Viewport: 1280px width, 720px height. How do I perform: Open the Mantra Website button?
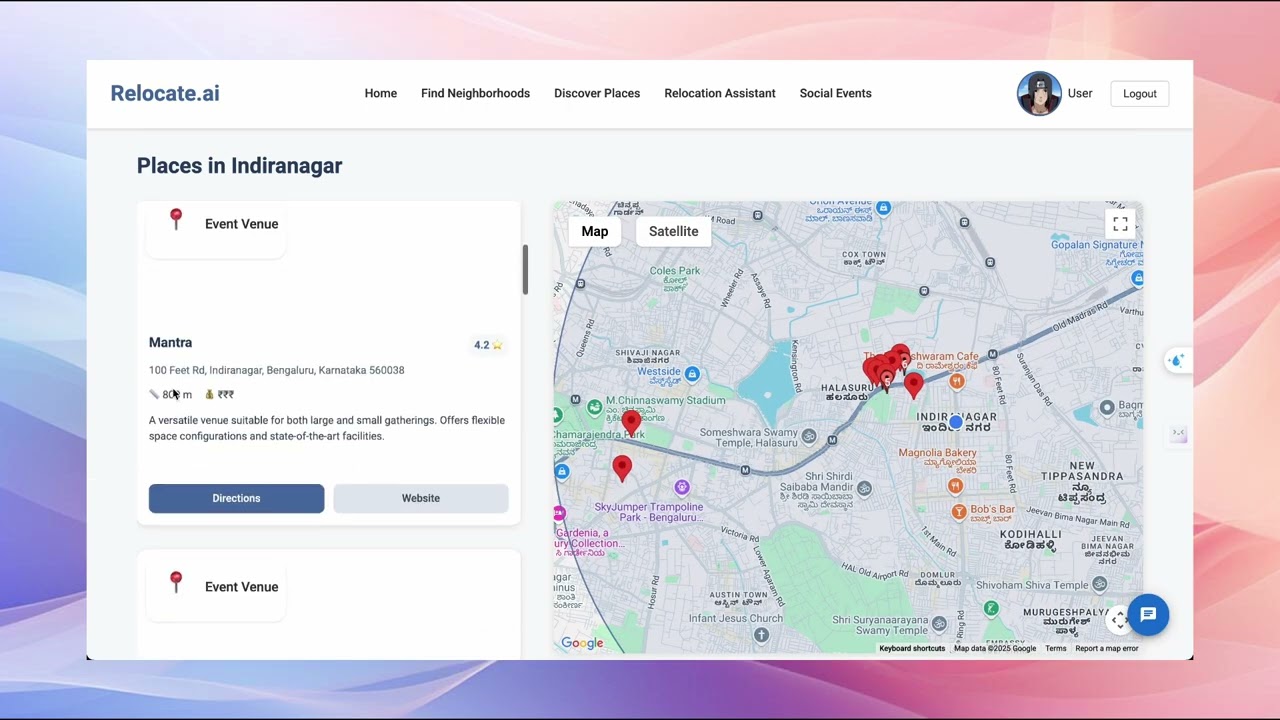(x=421, y=498)
